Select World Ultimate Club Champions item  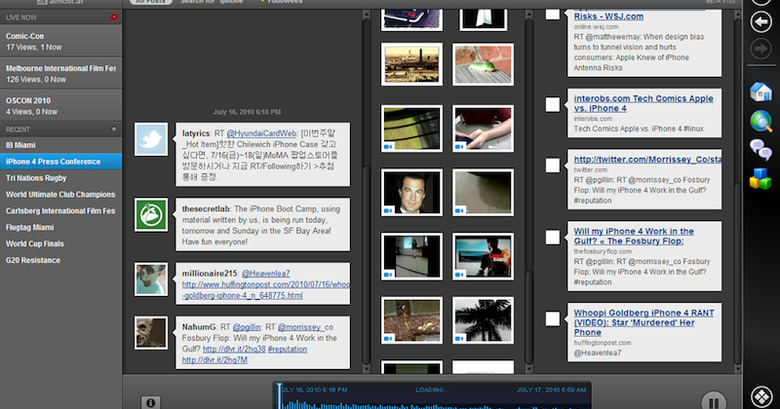pyautogui.click(x=61, y=195)
